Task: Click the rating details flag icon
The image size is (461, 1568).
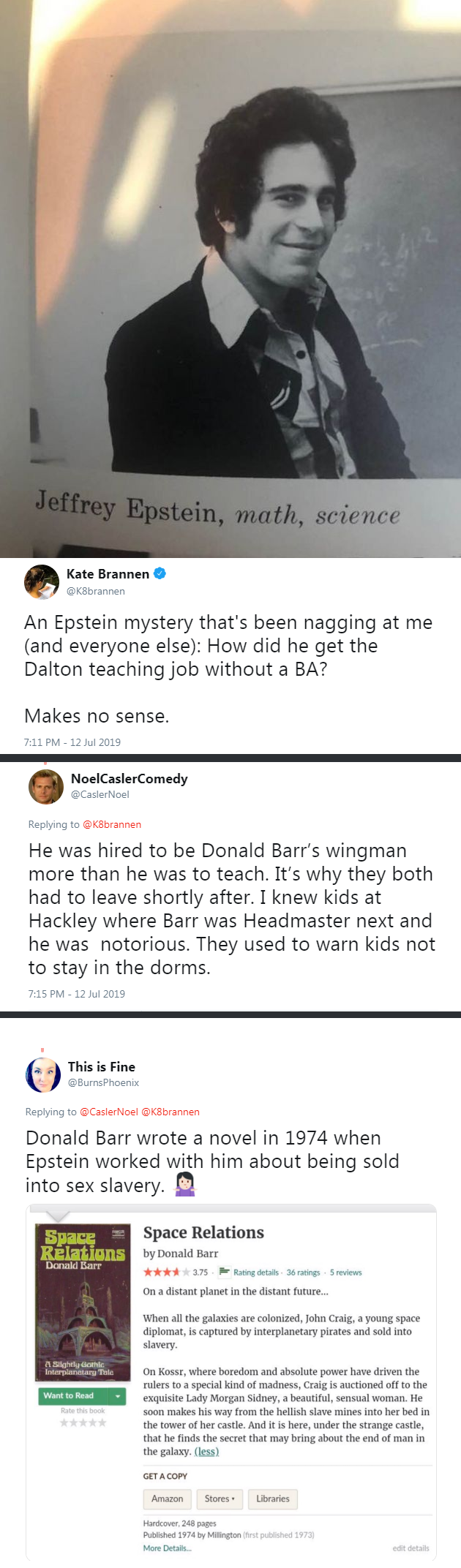Action: tap(225, 1271)
